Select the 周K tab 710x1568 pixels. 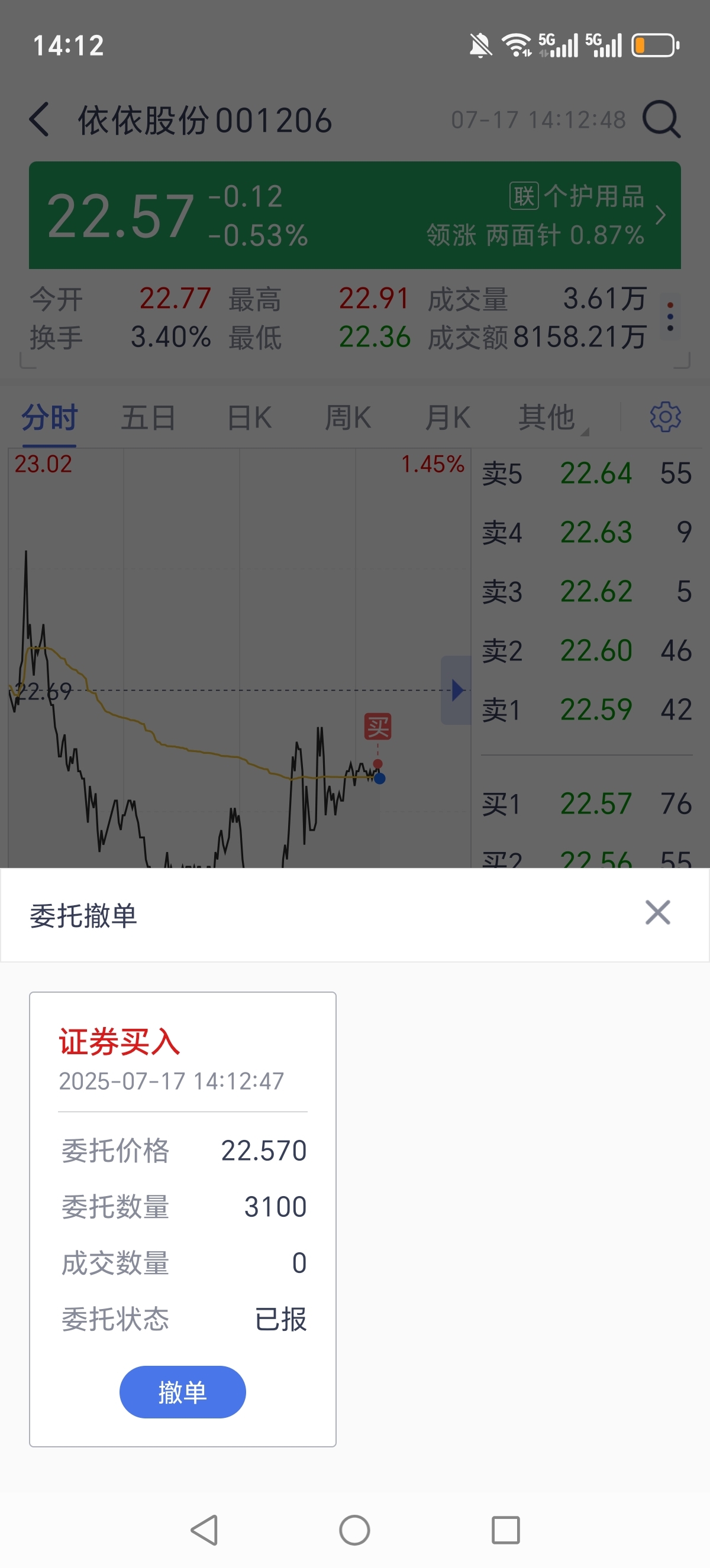(x=348, y=417)
